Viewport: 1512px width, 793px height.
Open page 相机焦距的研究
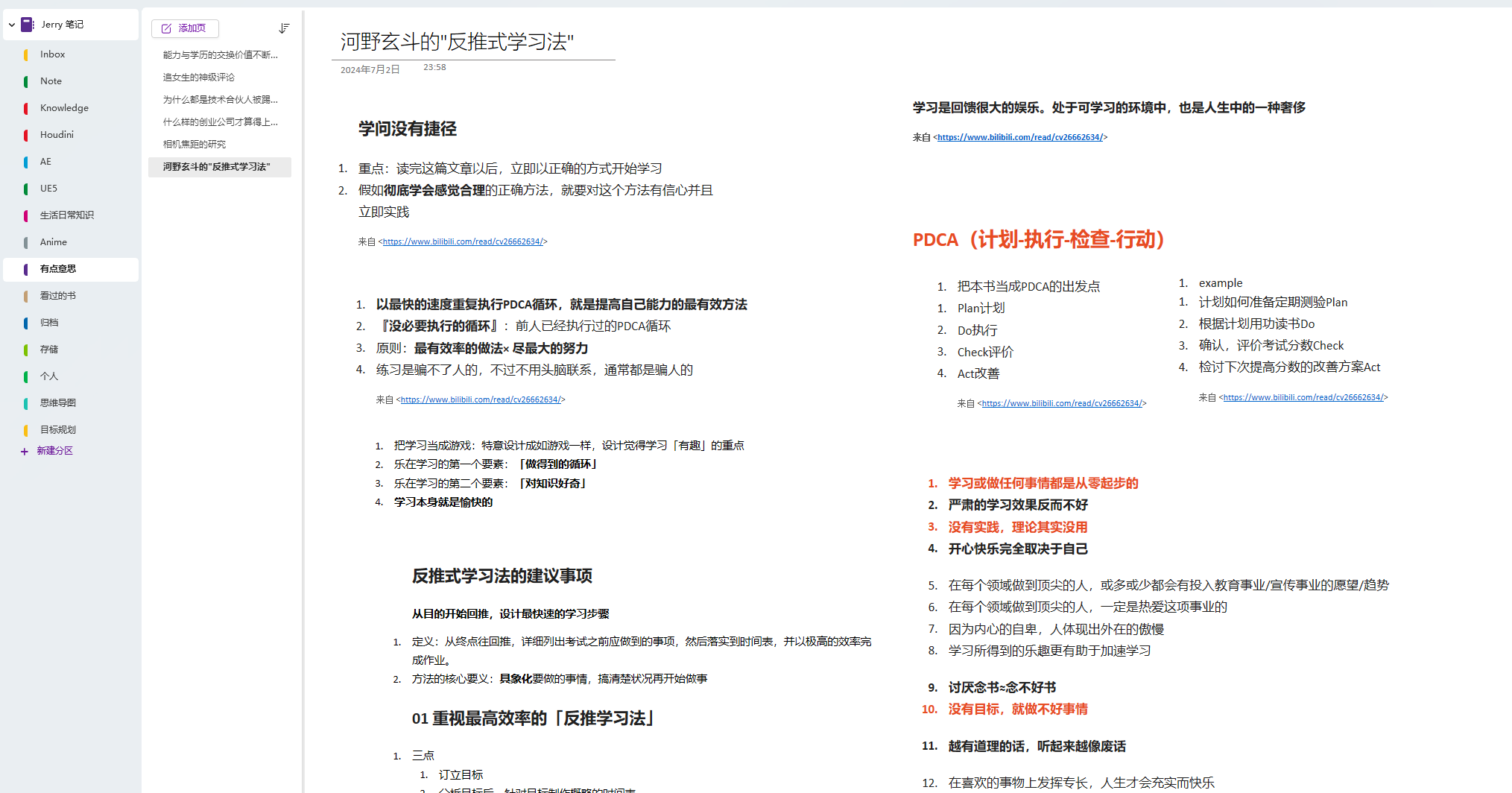tap(194, 145)
